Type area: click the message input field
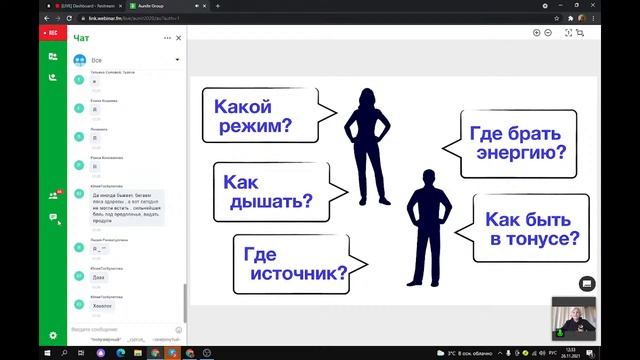Image resolution: width=640 pixels, height=360 pixels. (x=122, y=329)
